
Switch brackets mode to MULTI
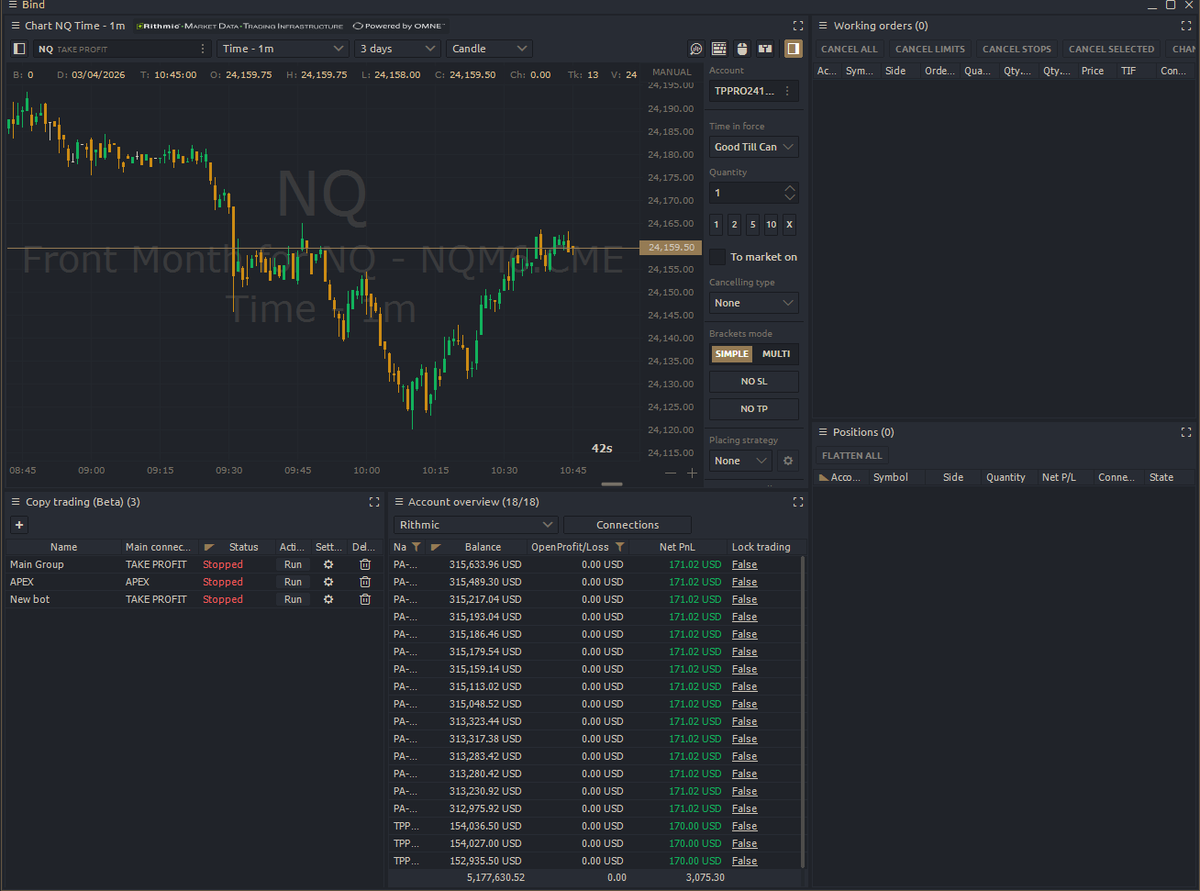776,354
